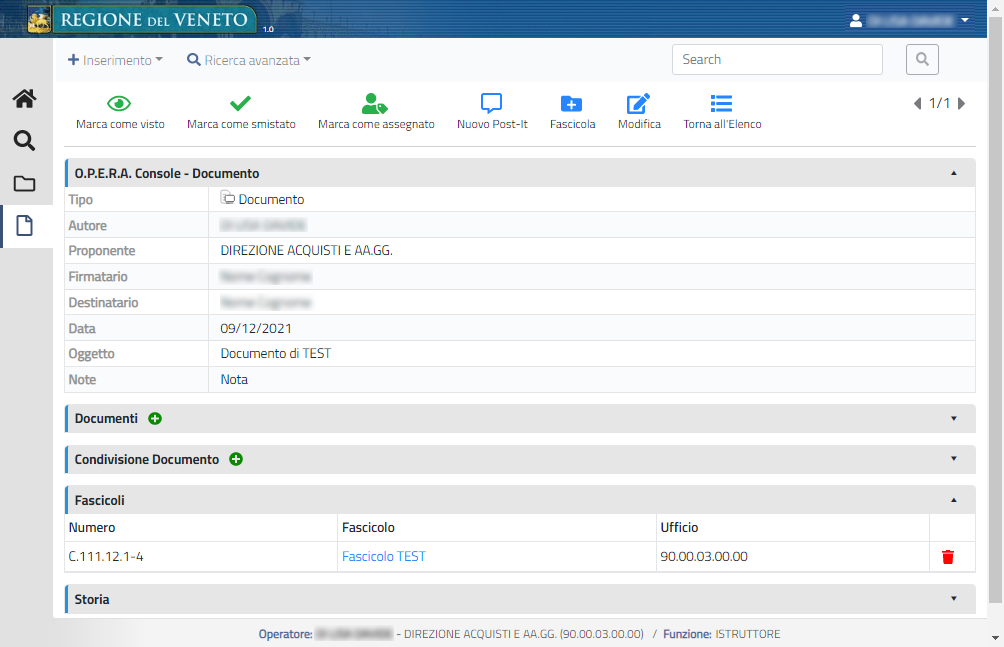Click the Marca come visto eye icon
This screenshot has height=647, width=1004.
click(x=119, y=103)
